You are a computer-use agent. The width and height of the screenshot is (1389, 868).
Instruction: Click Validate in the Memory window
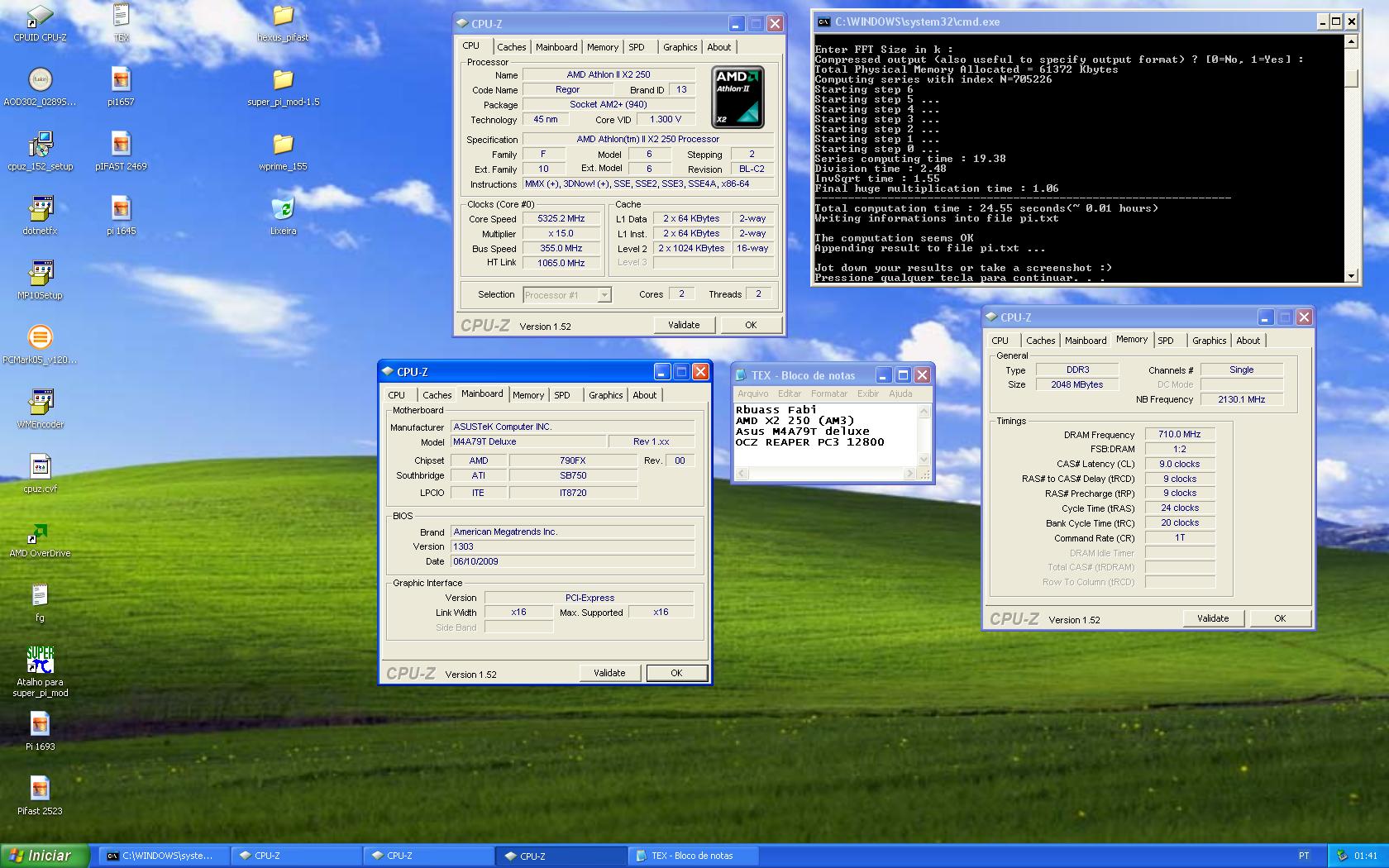1213,618
